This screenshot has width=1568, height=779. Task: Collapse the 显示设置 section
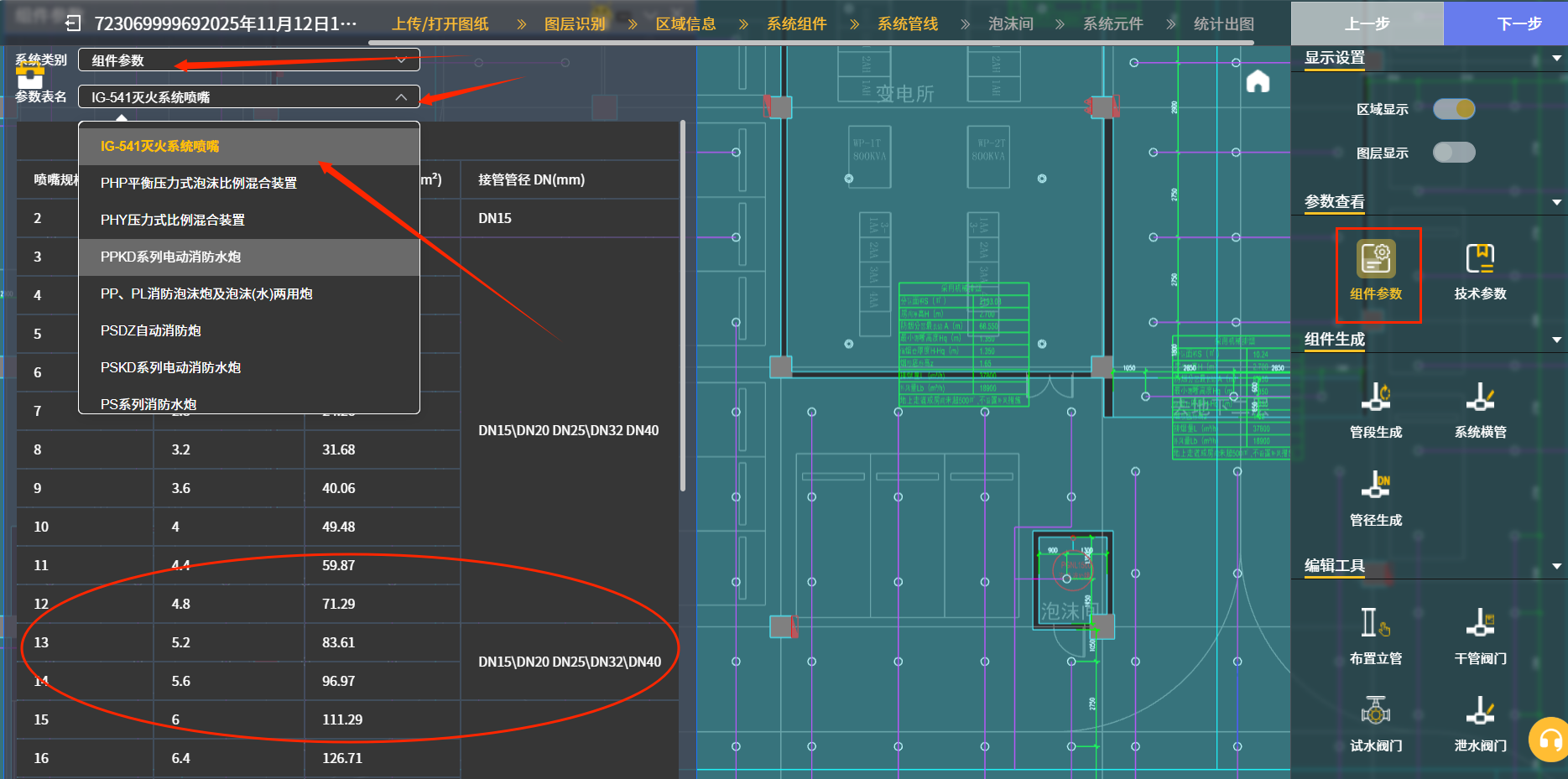coord(1556,59)
